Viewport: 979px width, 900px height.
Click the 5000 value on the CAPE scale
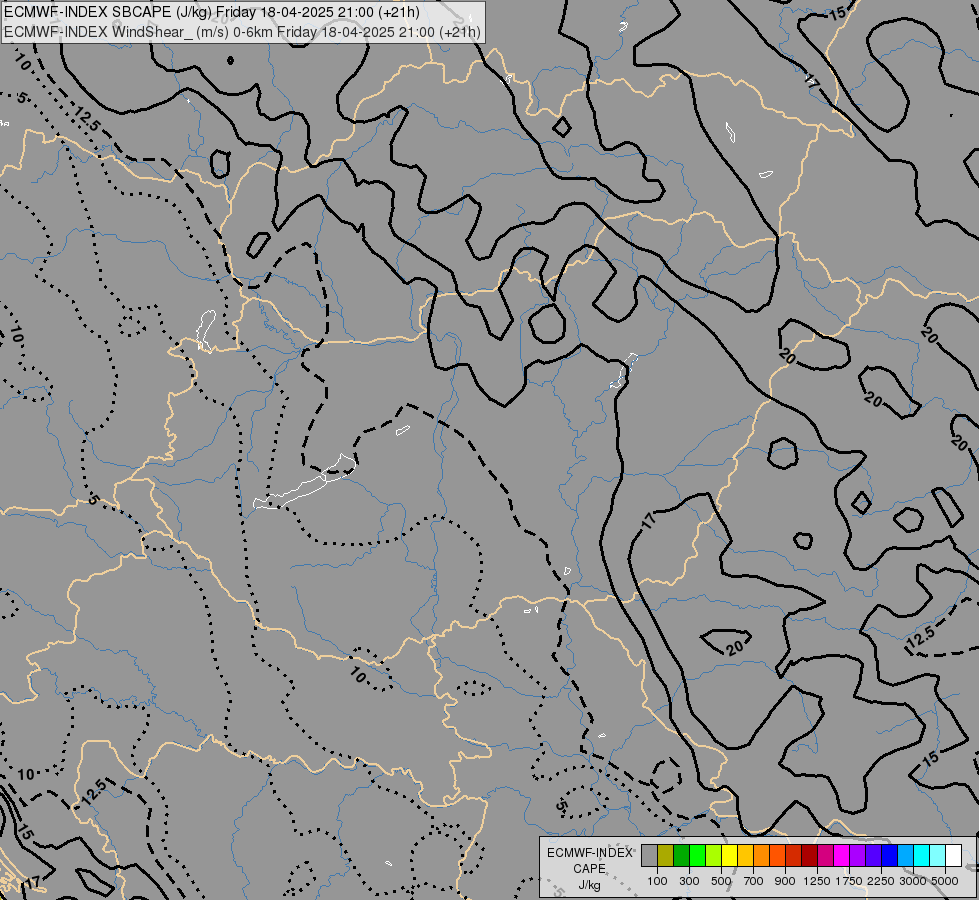[945, 881]
